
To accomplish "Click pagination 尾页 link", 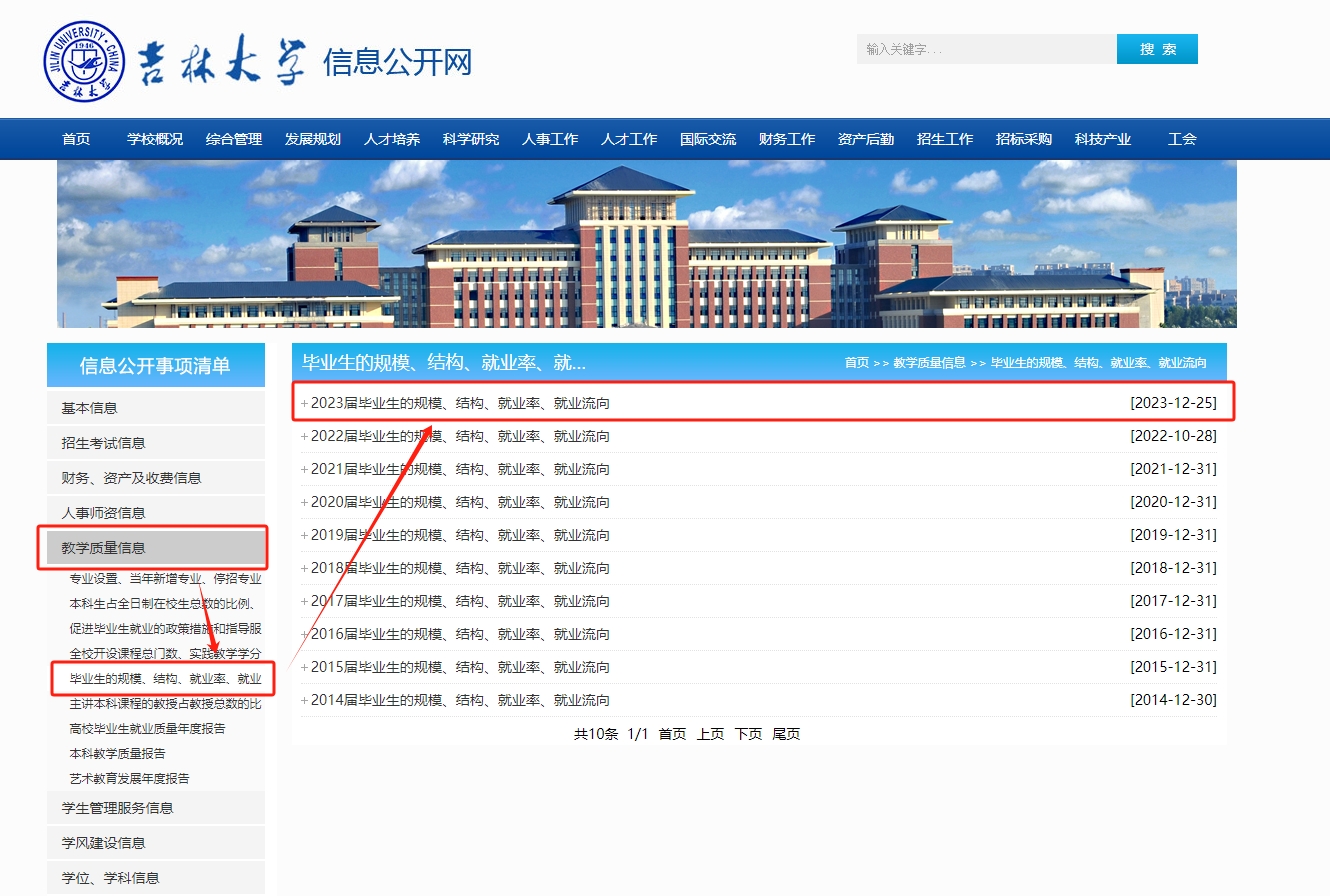I will (x=786, y=734).
